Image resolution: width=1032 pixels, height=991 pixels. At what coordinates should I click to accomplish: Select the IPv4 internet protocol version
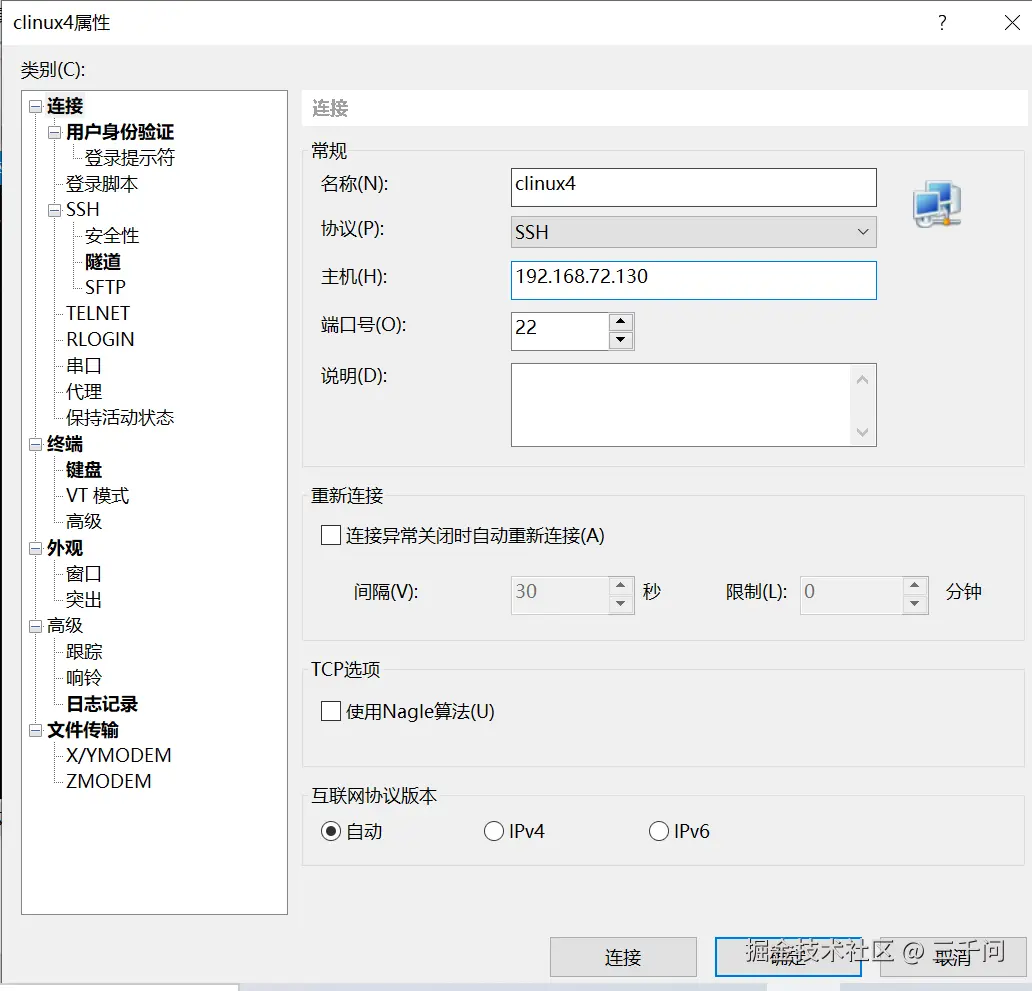tap(494, 830)
